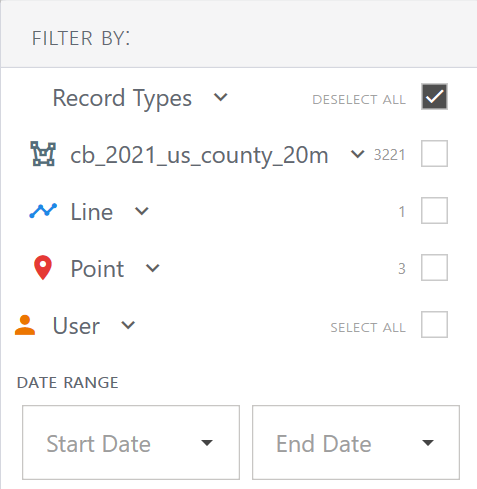Click the DESELECT ALL label

[359, 100]
